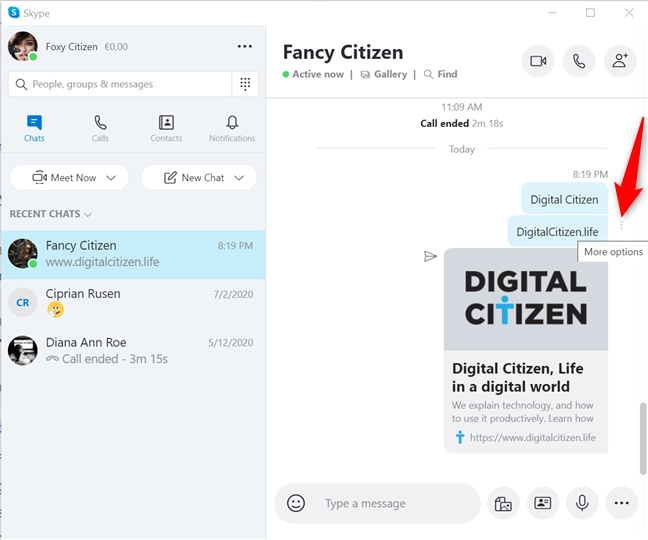Click the Skype logo in the title bar
648x540 pixels.
click(x=14, y=12)
